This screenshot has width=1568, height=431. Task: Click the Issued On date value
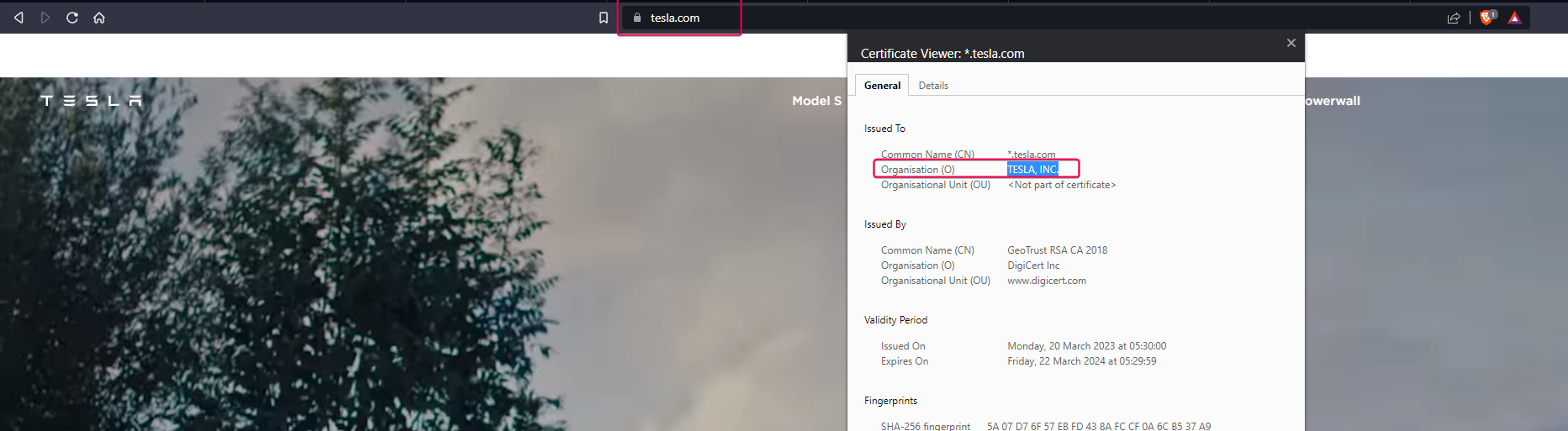tap(1087, 346)
